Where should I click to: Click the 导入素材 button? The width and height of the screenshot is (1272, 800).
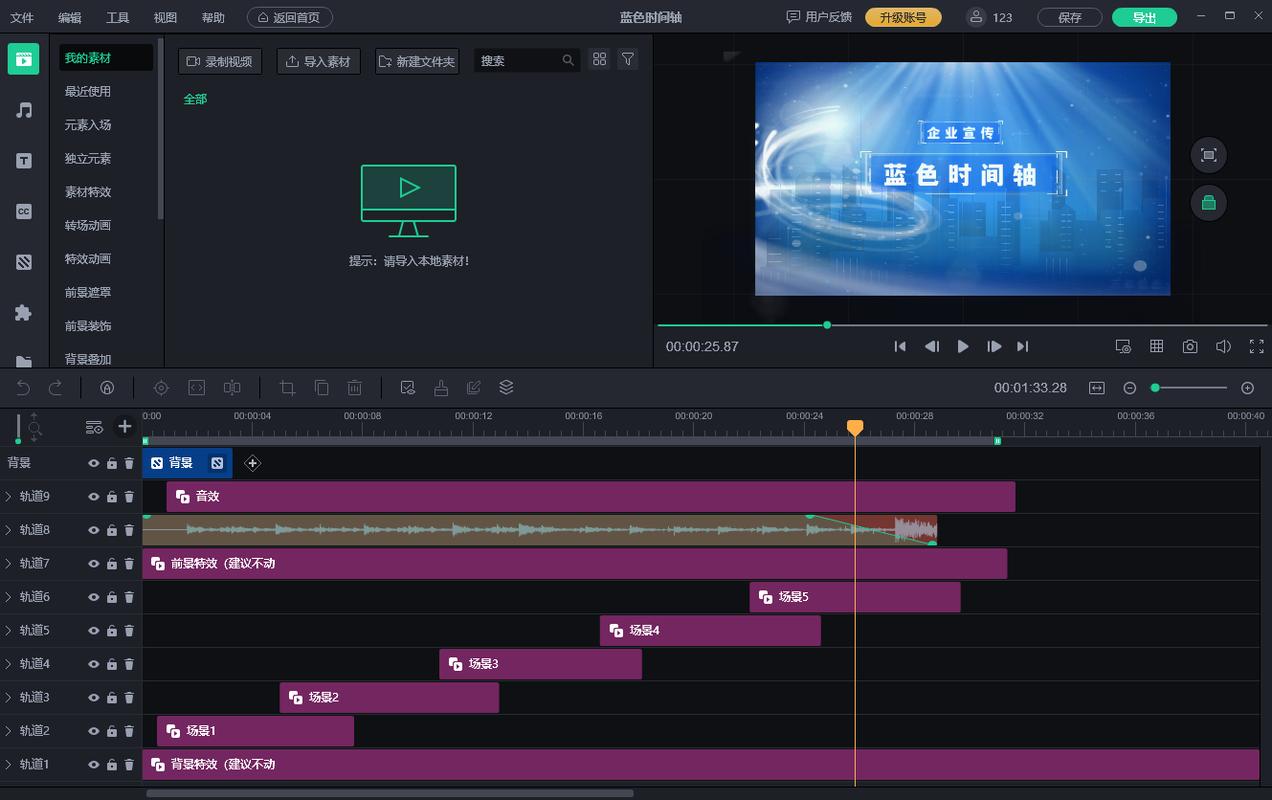318,61
